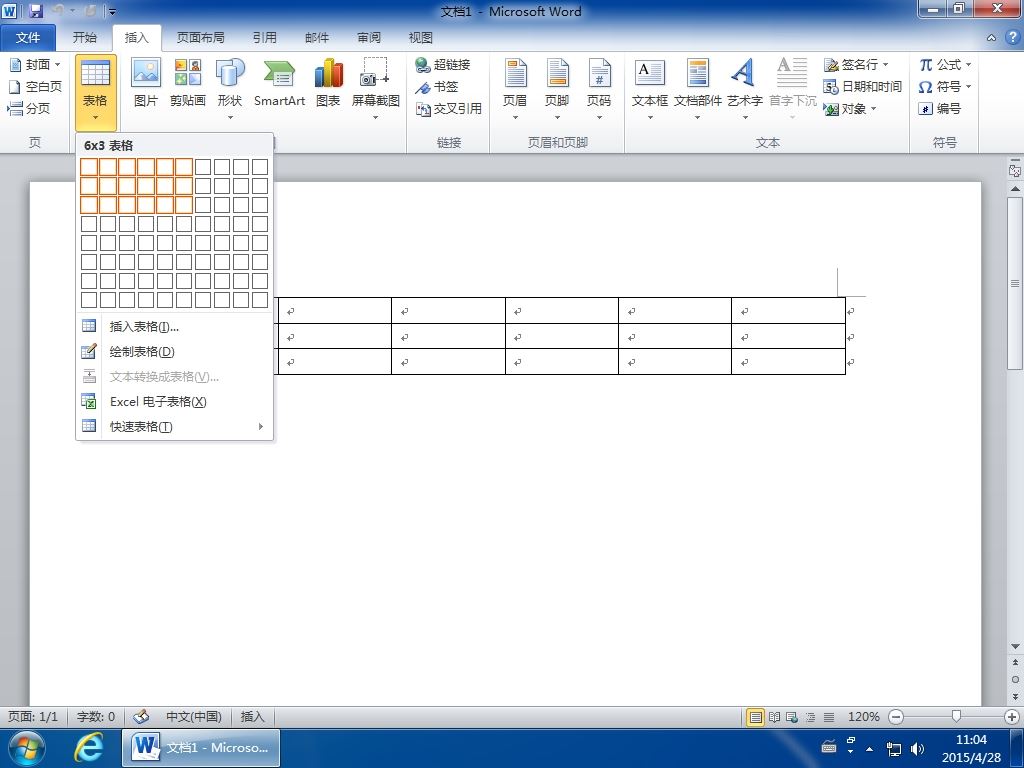Minimize the ribbon with the caret button
The height and width of the screenshot is (768, 1024).
pos(991,38)
